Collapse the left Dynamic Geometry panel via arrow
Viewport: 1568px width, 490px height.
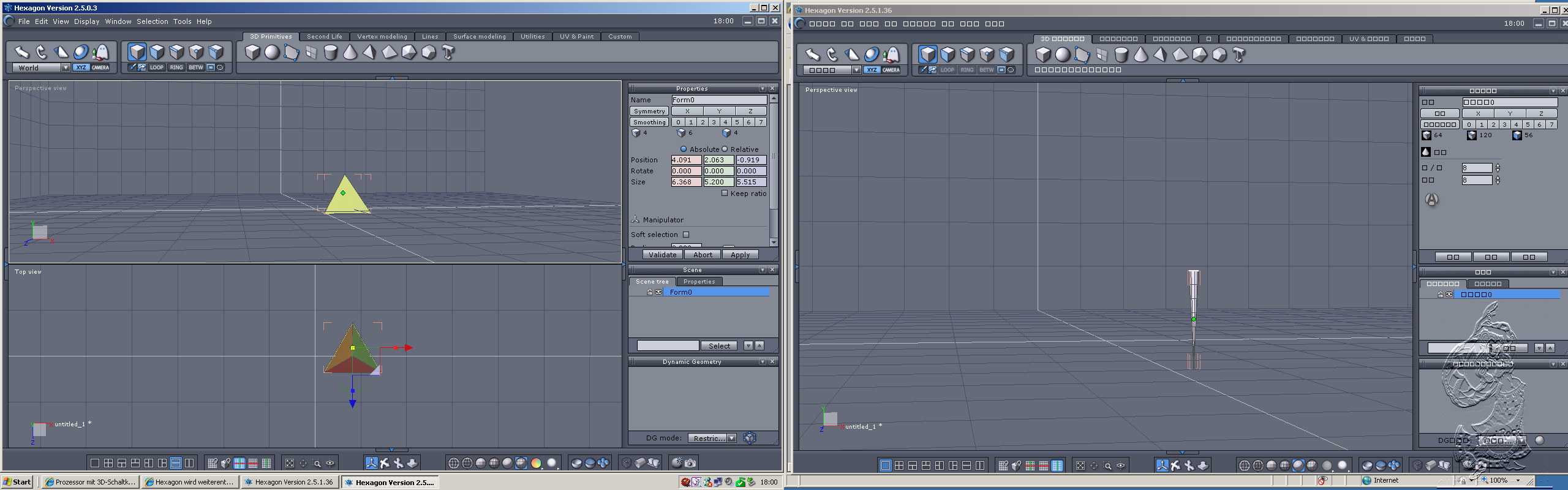(x=763, y=361)
